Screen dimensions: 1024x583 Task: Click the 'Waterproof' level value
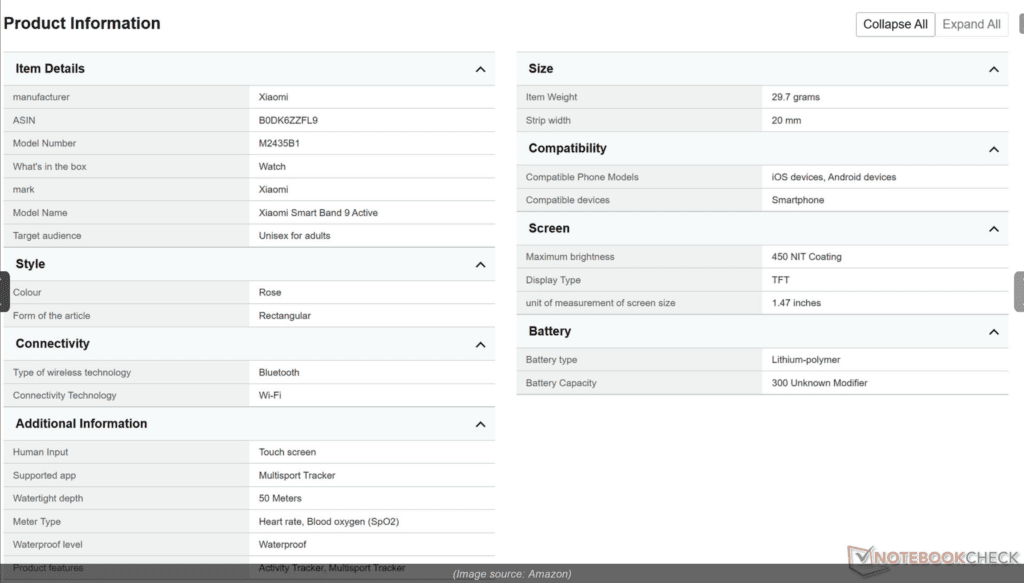point(282,544)
